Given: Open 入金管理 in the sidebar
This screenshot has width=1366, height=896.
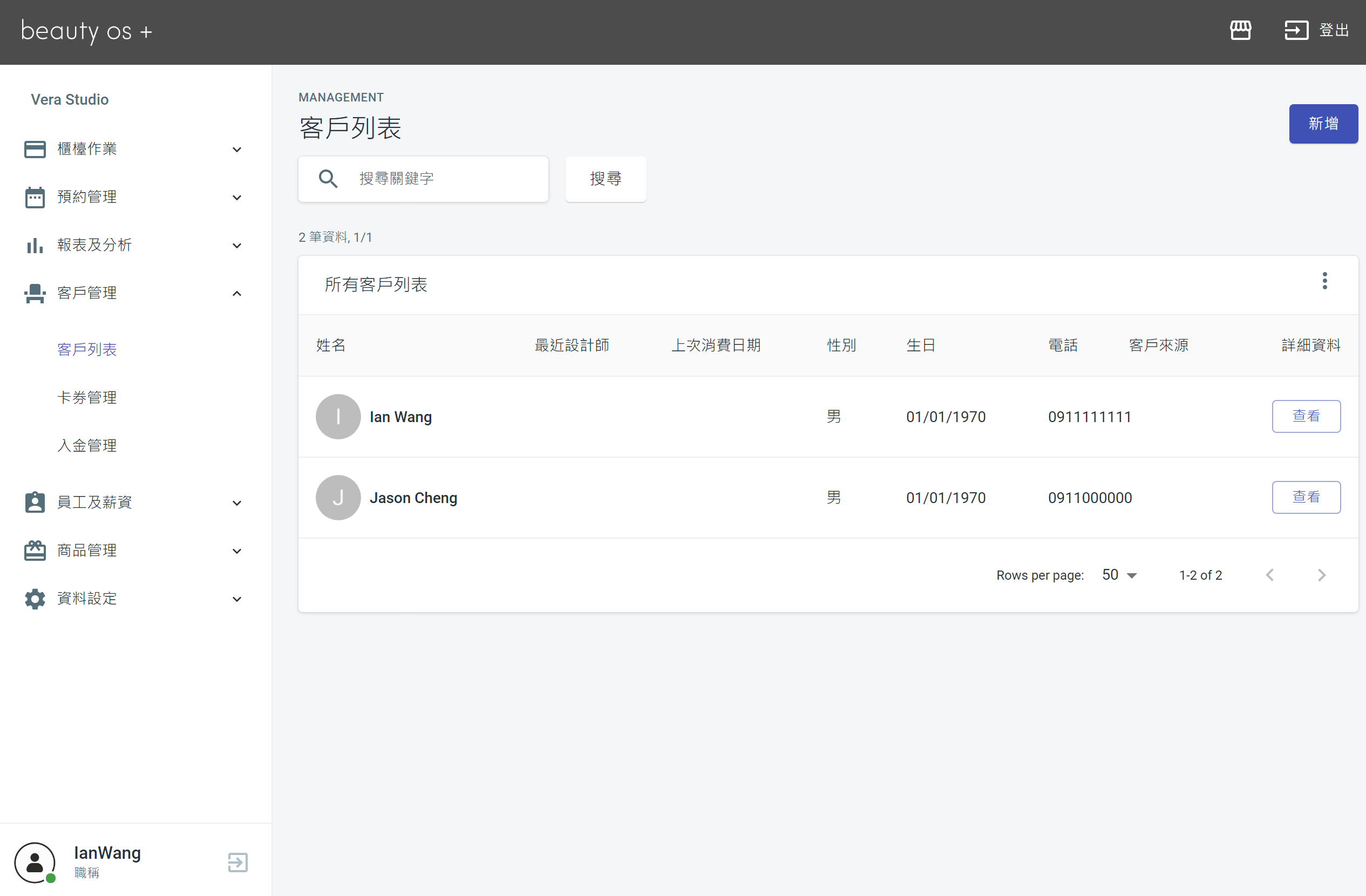Looking at the screenshot, I should [87, 445].
